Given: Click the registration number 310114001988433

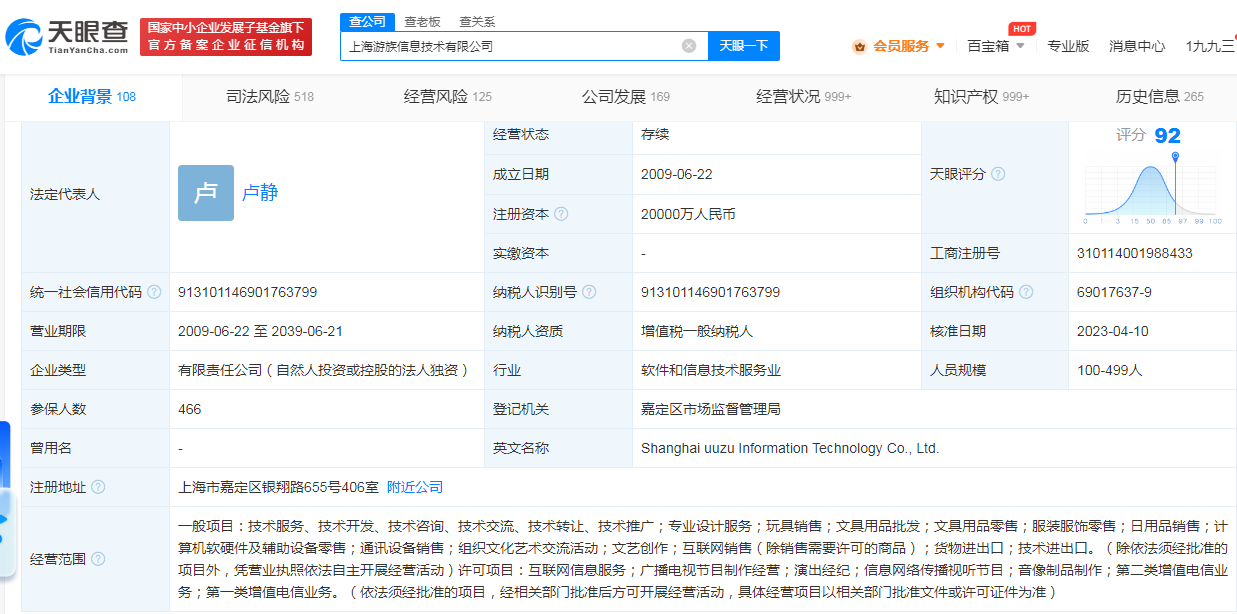Looking at the screenshot, I should tap(1135, 253).
